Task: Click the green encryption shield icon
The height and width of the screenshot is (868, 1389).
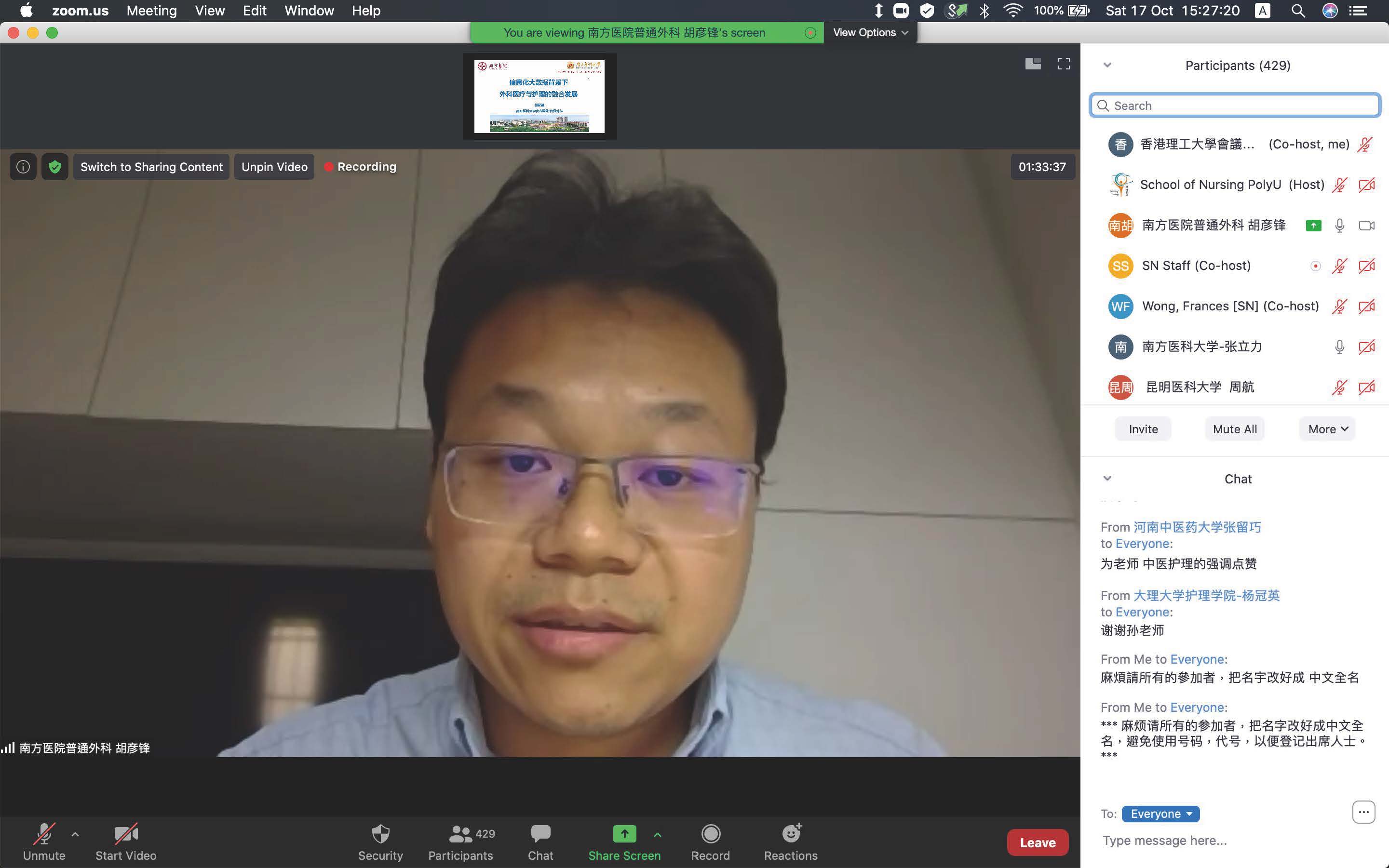Action: coord(55,167)
